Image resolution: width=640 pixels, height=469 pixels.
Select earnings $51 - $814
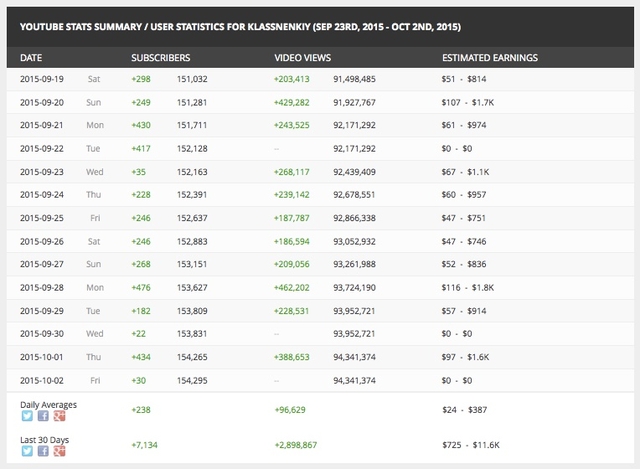click(x=464, y=79)
